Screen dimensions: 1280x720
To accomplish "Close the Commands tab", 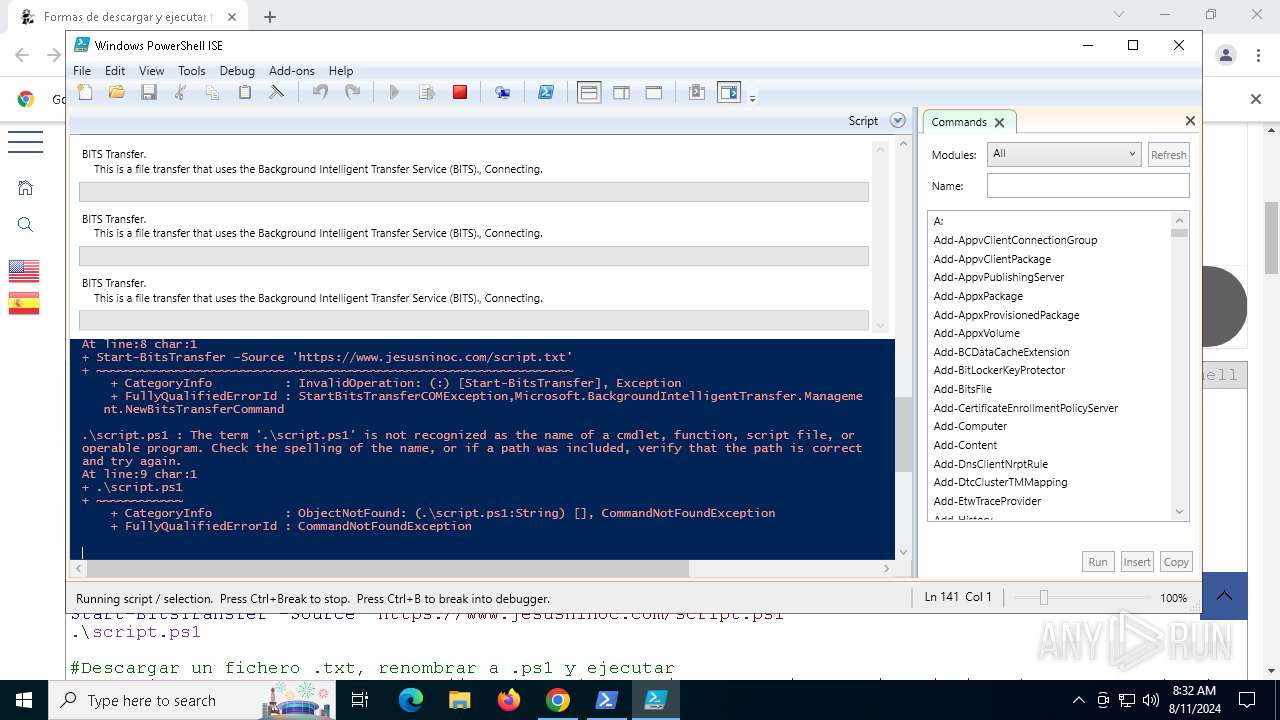I will (999, 122).
